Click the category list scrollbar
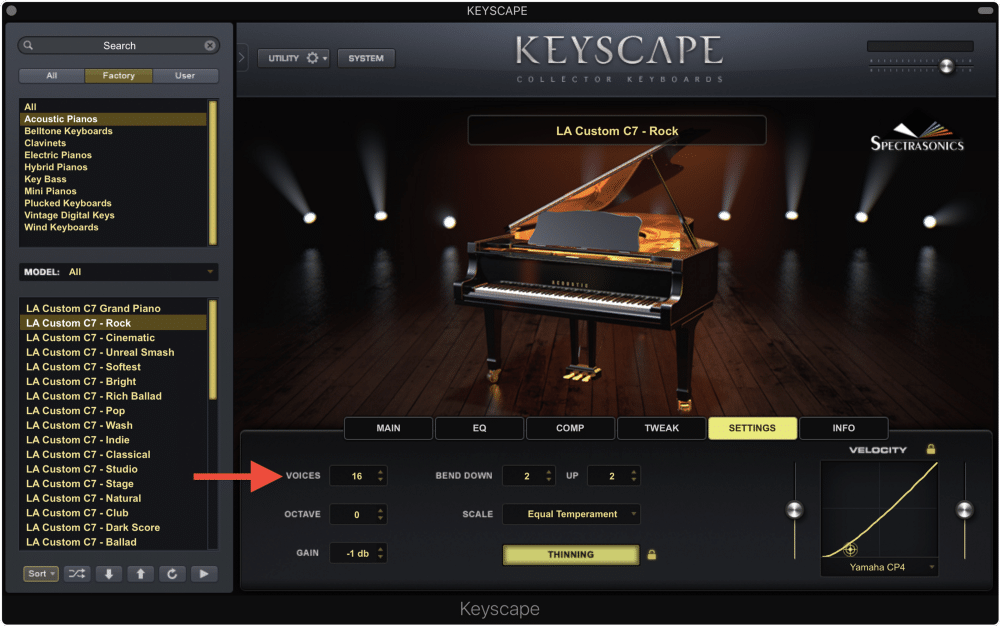 click(213, 172)
